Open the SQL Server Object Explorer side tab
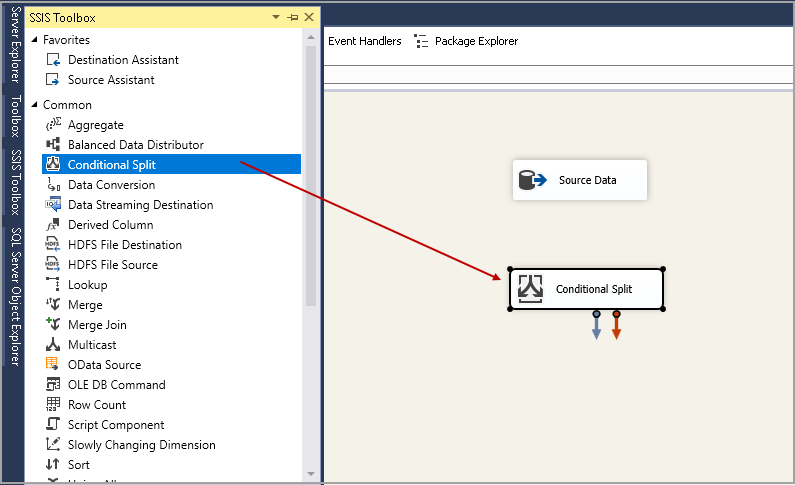 16,296
